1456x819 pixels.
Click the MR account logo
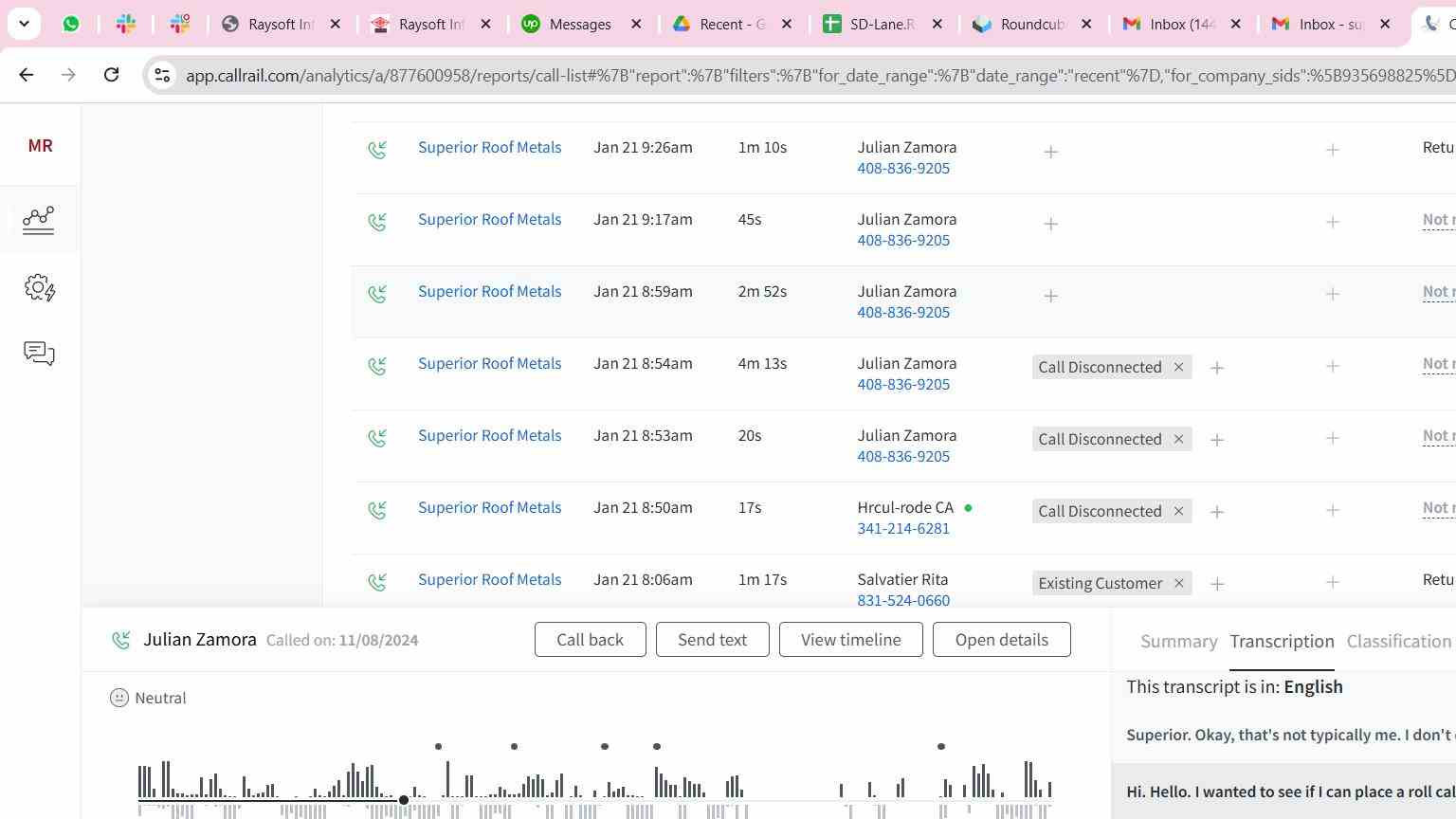pyautogui.click(x=40, y=146)
